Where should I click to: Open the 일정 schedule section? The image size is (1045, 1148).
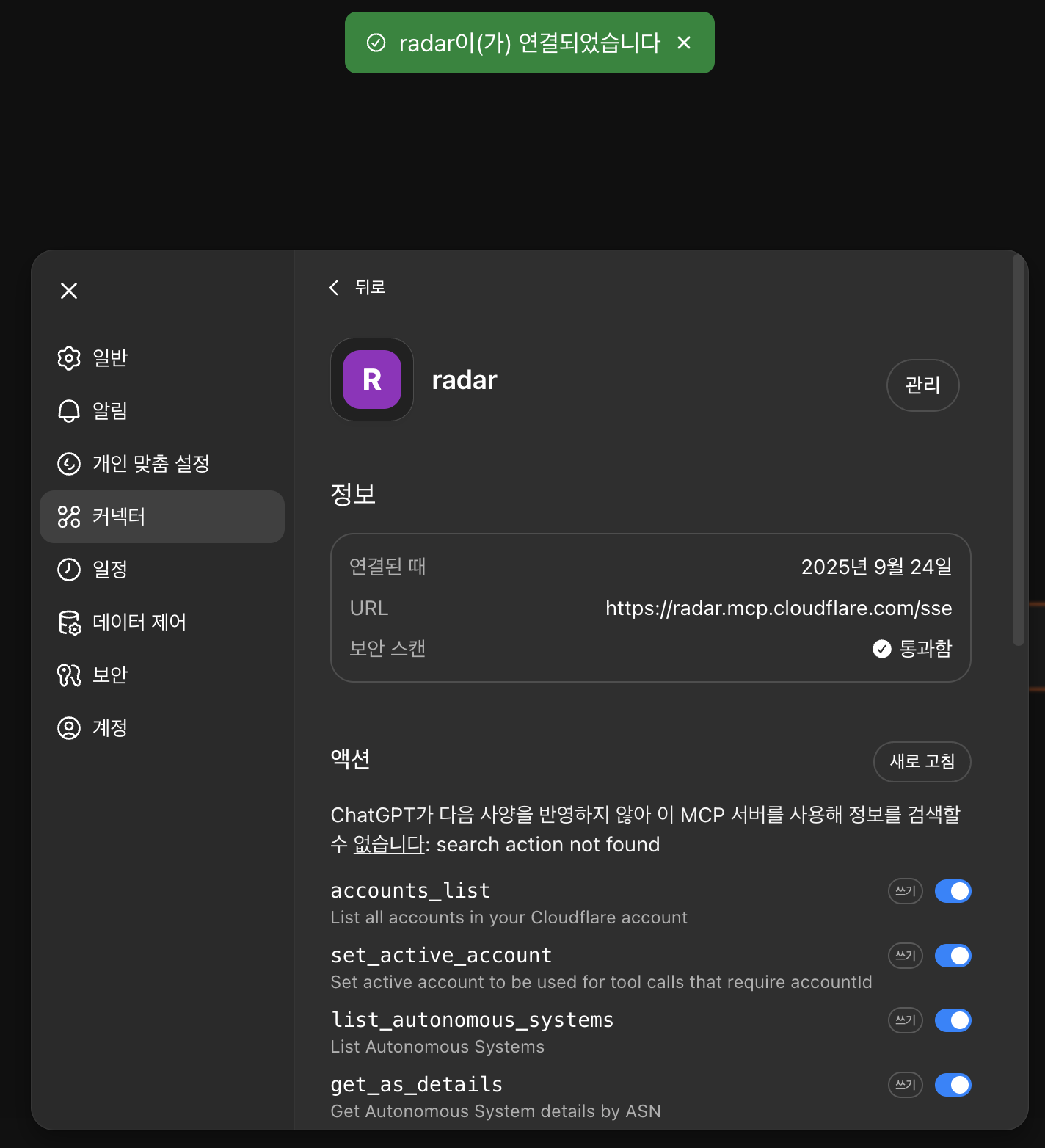(x=162, y=570)
